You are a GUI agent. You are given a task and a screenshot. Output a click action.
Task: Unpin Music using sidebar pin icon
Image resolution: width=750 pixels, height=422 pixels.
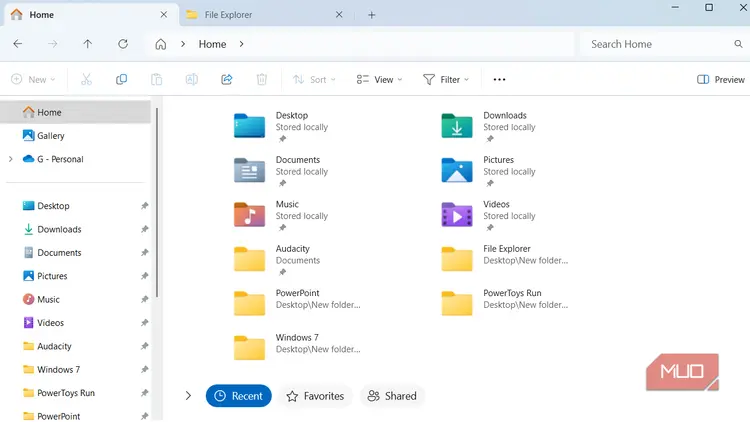144,300
